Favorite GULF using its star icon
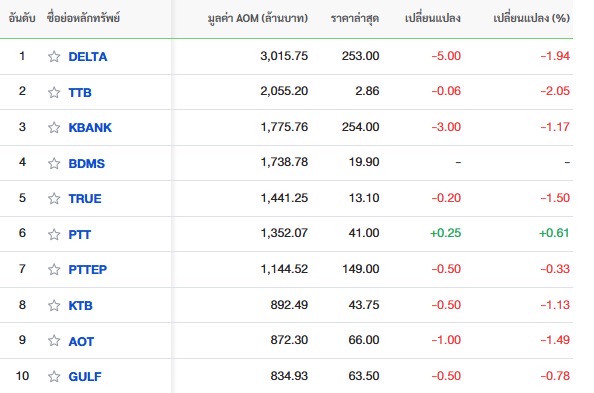The image size is (594, 393). tap(54, 376)
